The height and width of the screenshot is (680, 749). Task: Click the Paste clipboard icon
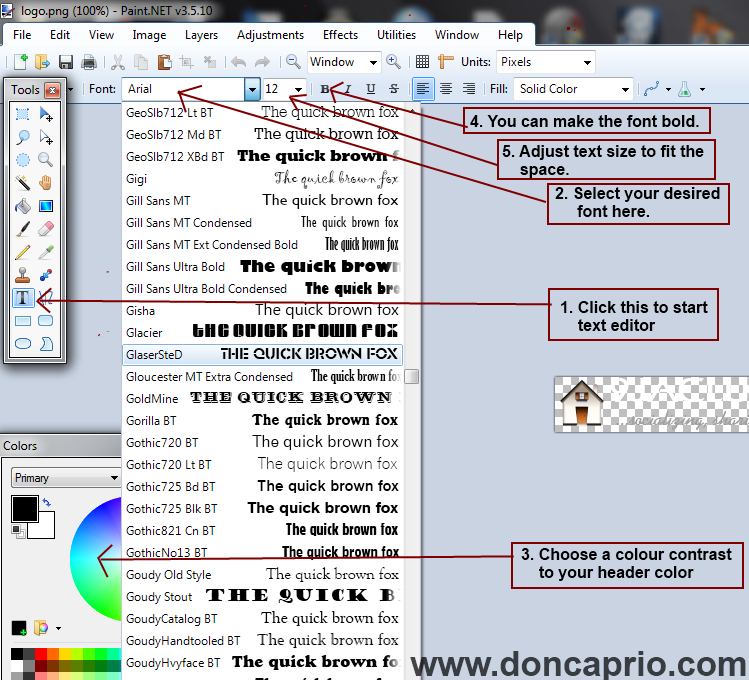(164, 62)
